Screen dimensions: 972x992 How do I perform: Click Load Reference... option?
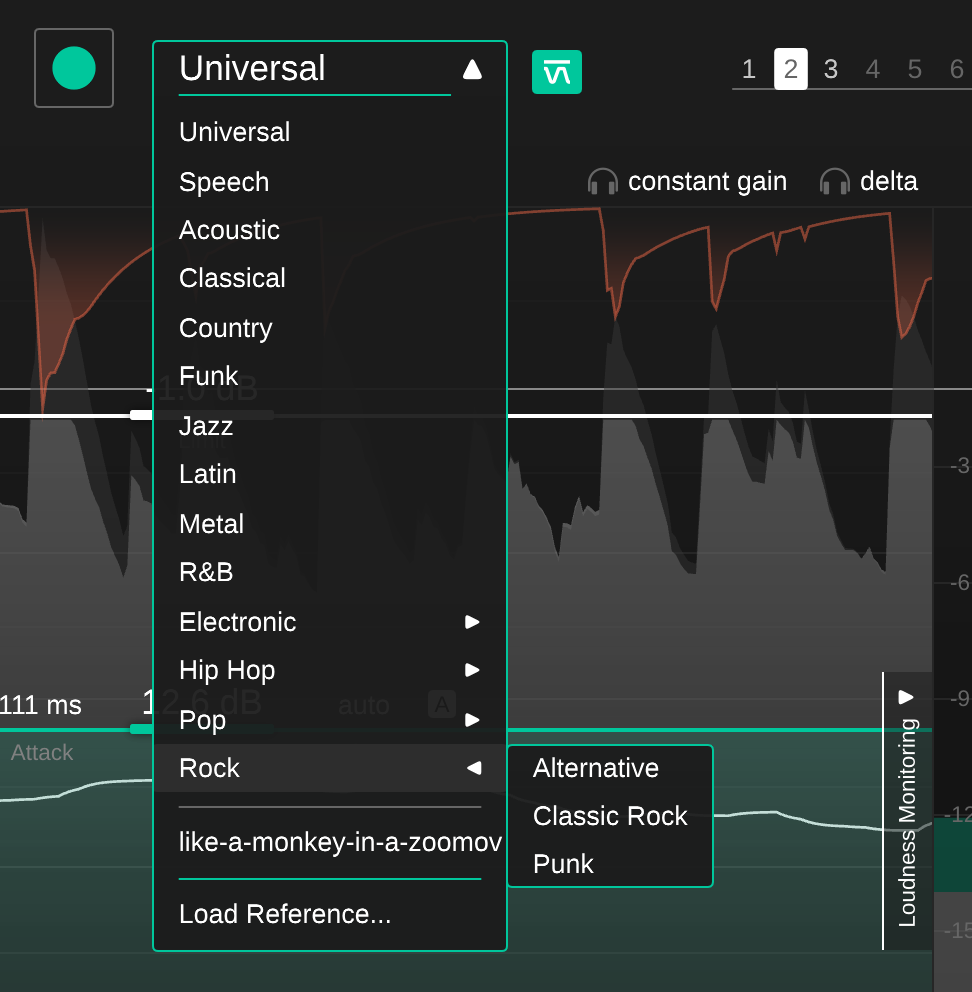tap(285, 914)
